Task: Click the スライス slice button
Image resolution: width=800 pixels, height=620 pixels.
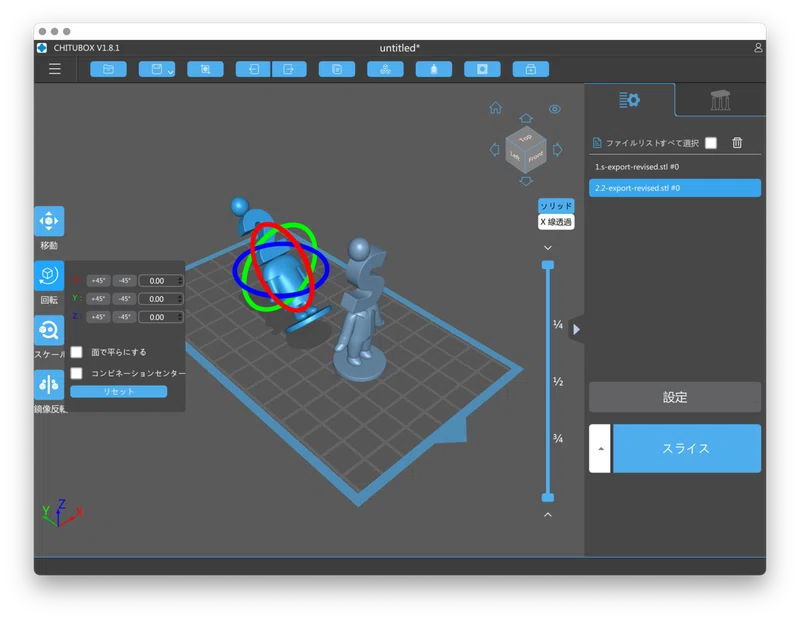Action: [x=687, y=449]
